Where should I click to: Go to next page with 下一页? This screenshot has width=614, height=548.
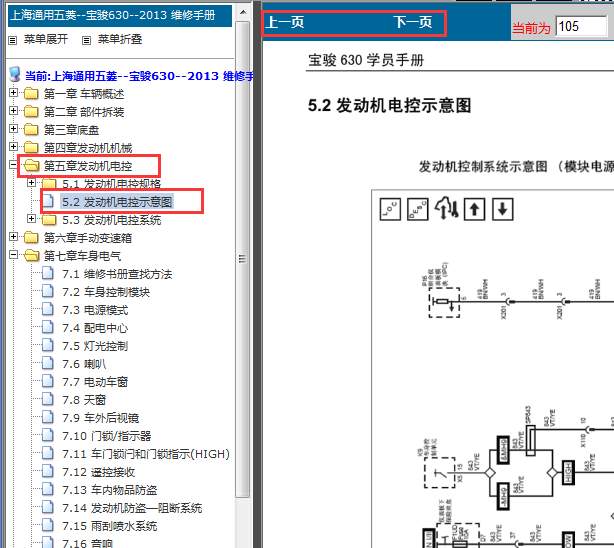coord(413,22)
